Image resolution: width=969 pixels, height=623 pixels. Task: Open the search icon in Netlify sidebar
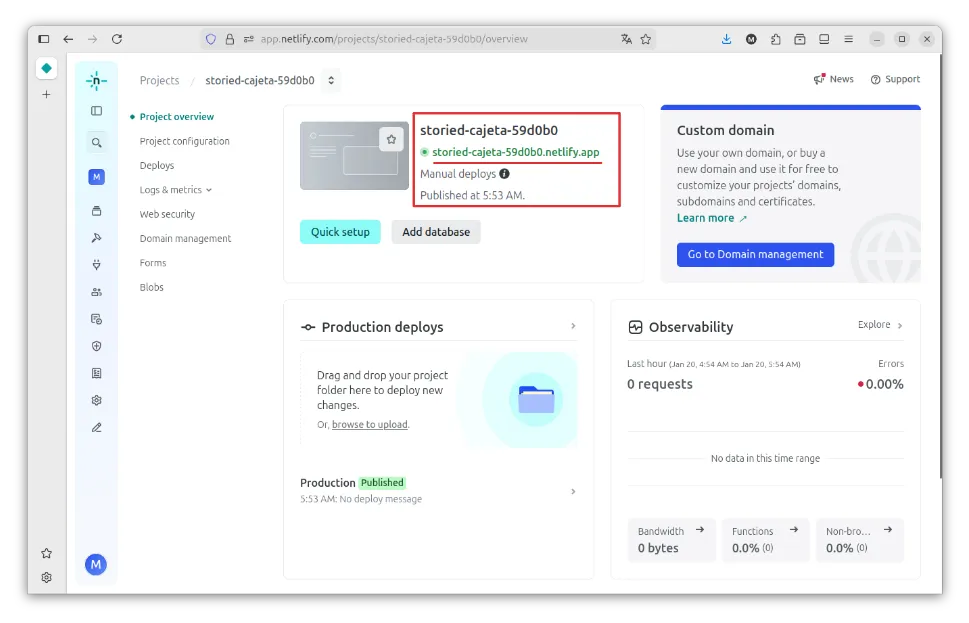point(96,143)
